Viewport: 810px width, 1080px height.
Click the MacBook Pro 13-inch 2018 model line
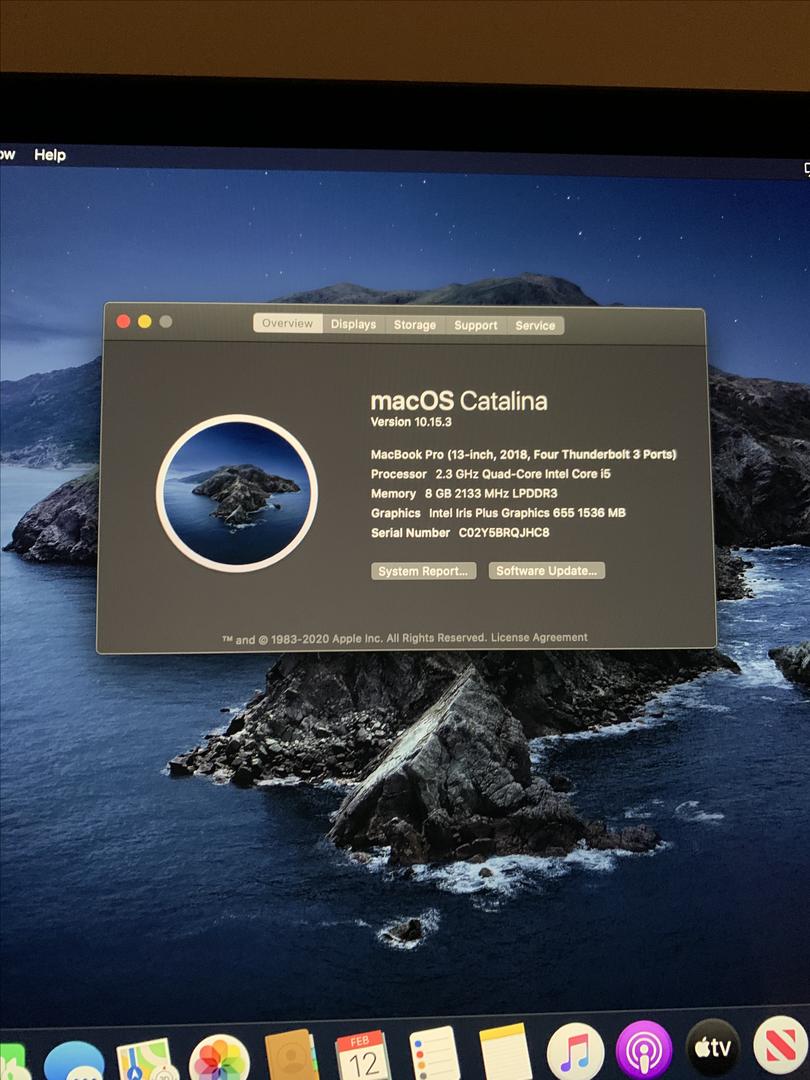pyautogui.click(x=523, y=455)
